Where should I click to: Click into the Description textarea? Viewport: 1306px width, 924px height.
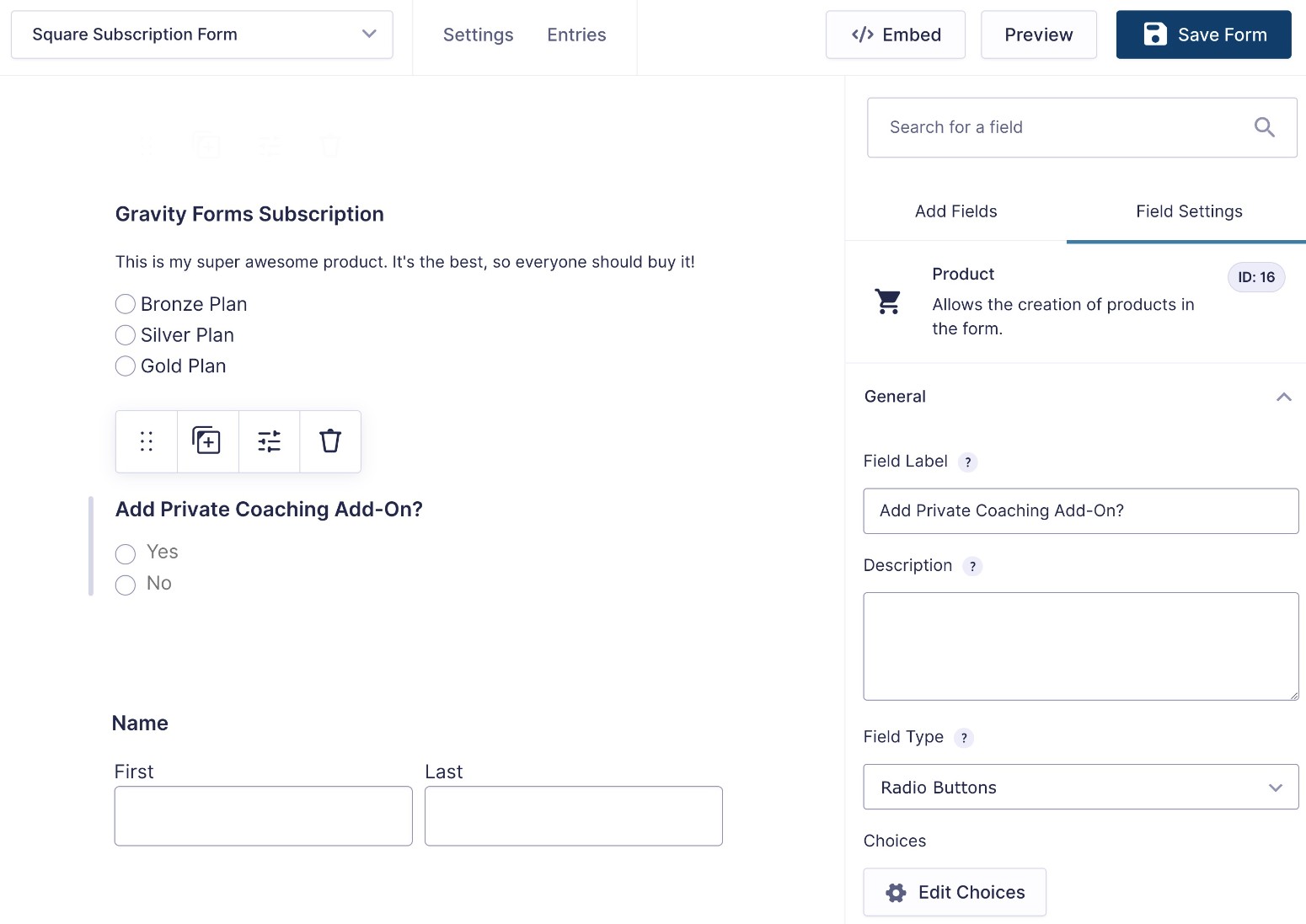tap(1081, 646)
